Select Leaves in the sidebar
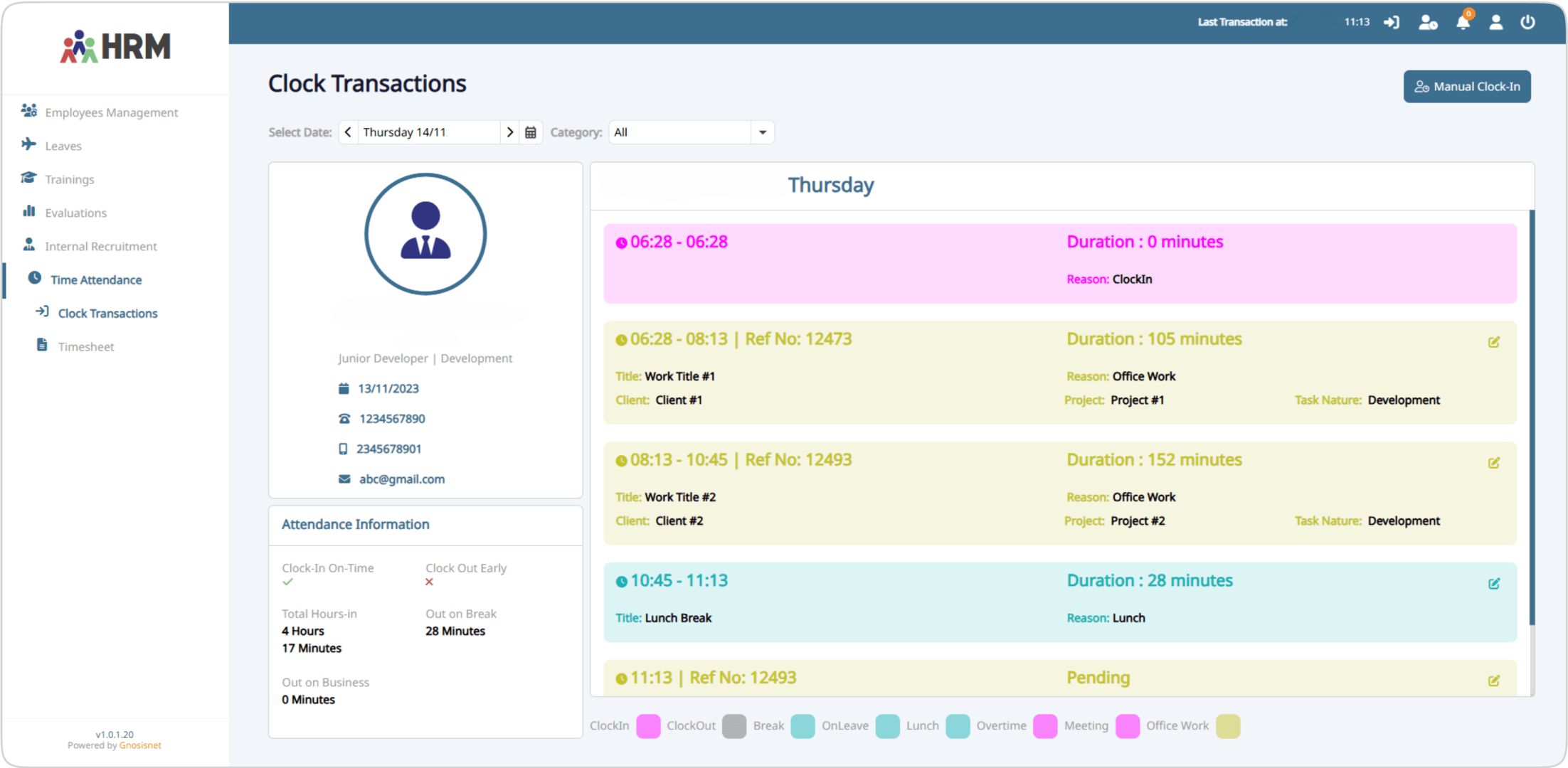This screenshot has width=1568, height=768. [x=63, y=146]
